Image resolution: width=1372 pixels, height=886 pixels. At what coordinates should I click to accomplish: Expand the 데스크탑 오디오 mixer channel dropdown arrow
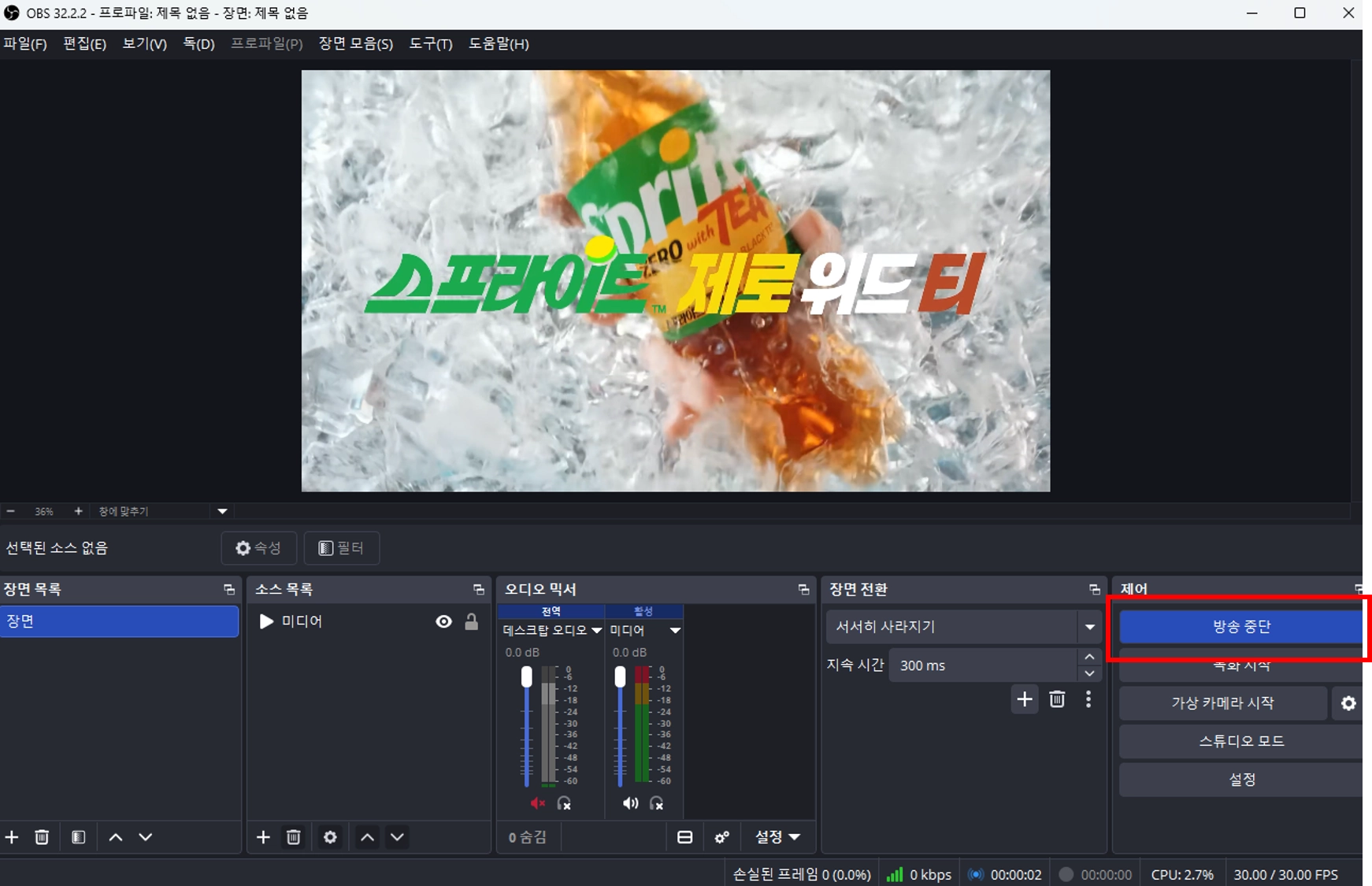[x=596, y=630]
